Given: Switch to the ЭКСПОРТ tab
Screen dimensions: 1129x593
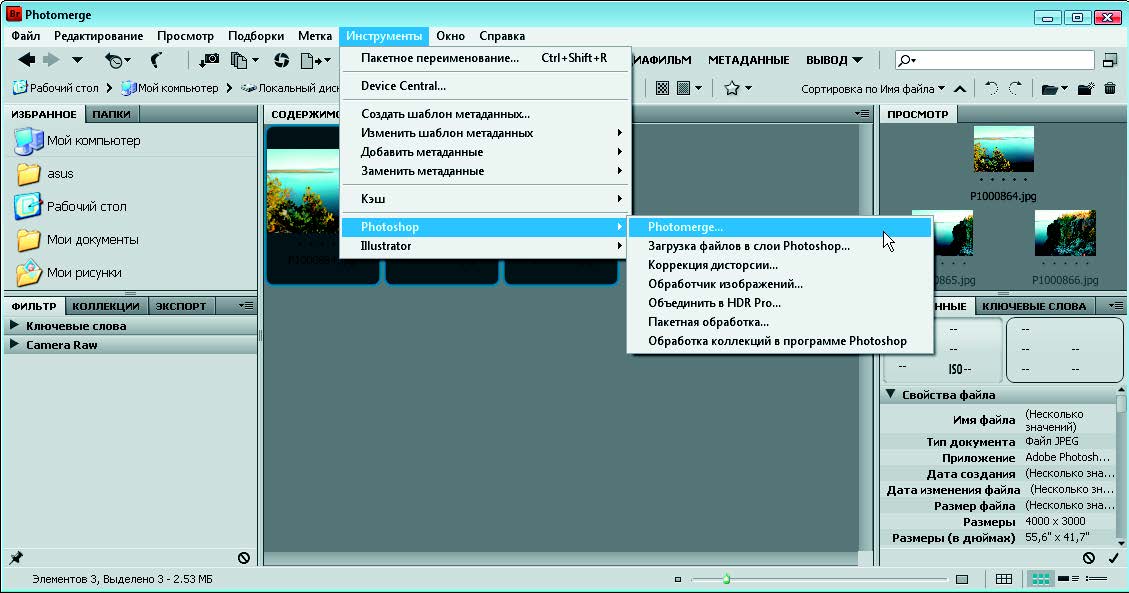Looking at the screenshot, I should 181,306.
